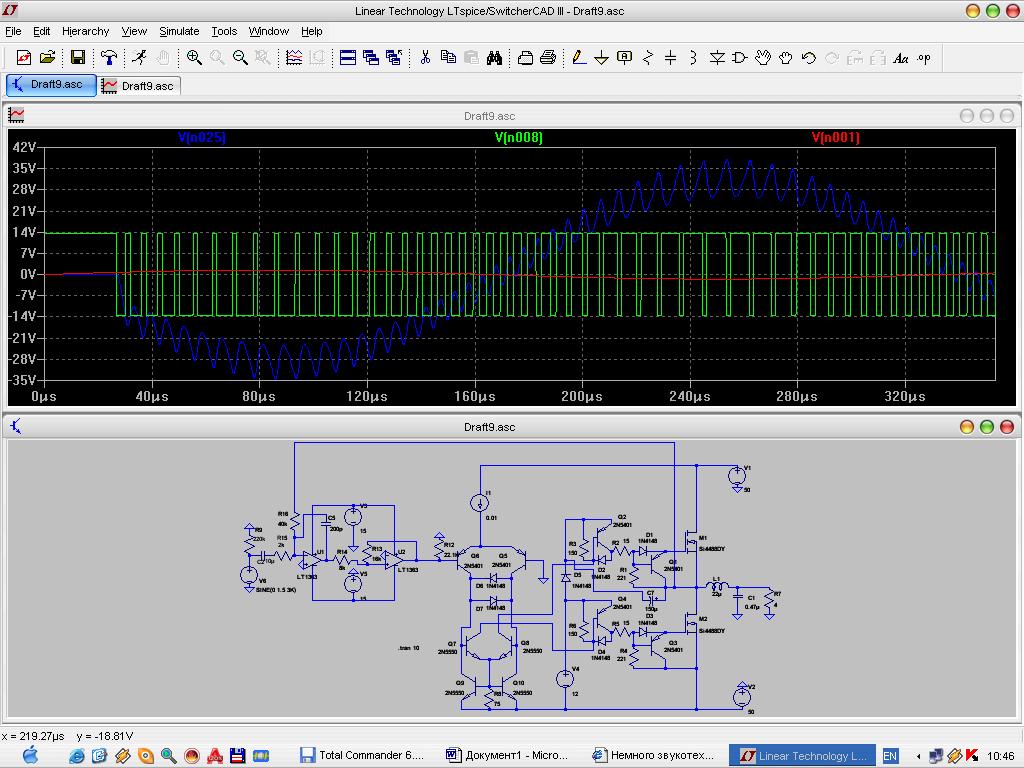This screenshot has height=768, width=1024.
Task: Switch to the Документ1 Word taskbar button
Action: click(x=507, y=756)
